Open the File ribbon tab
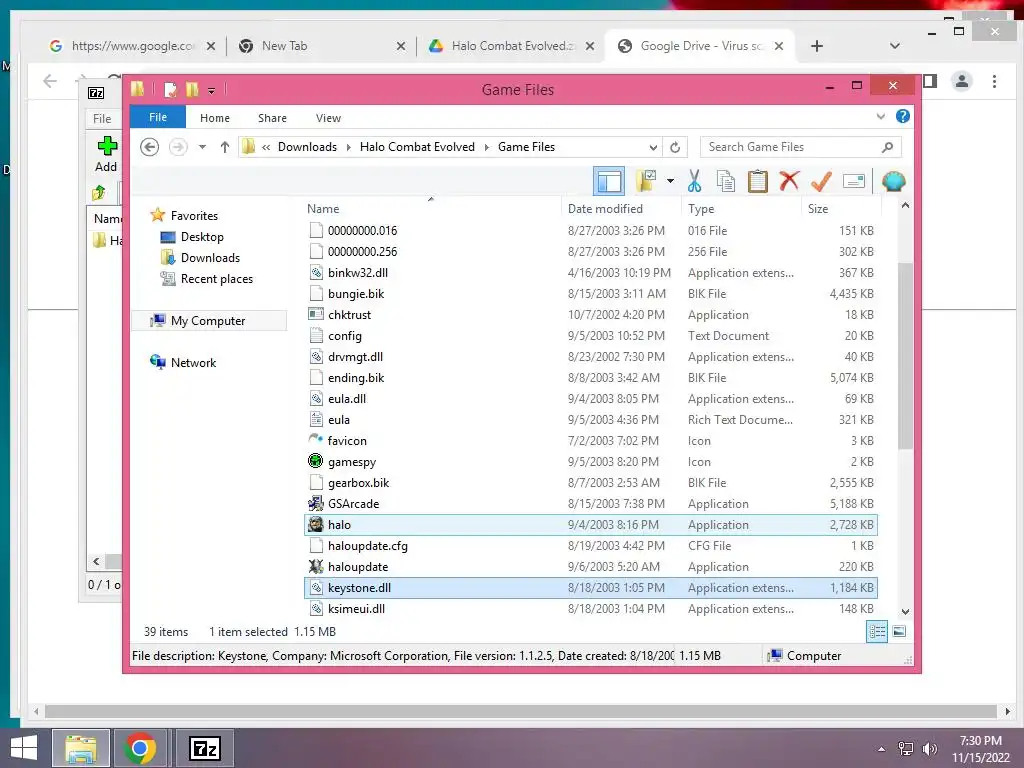Viewport: 1024px width, 768px height. 158,117
